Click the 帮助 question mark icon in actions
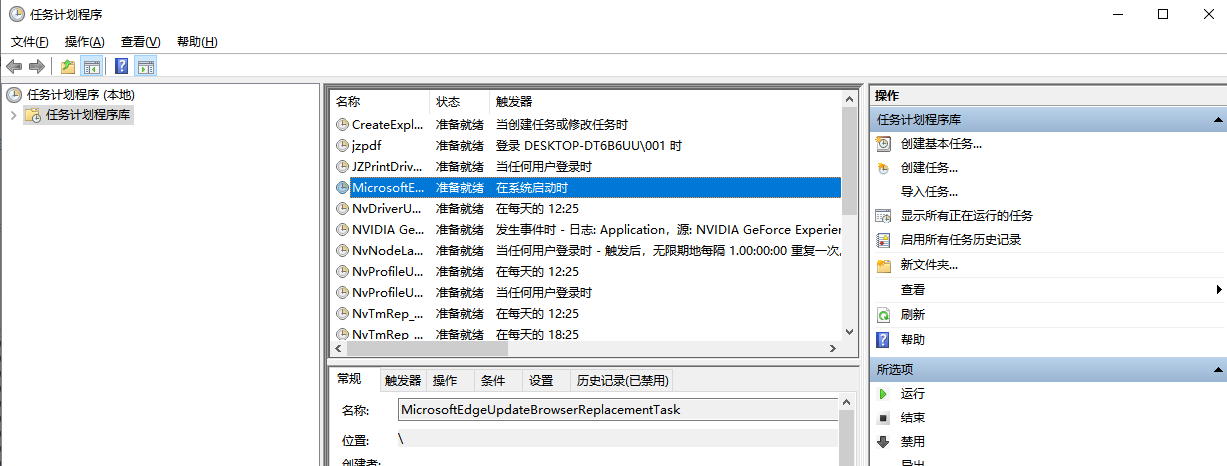 (x=883, y=340)
